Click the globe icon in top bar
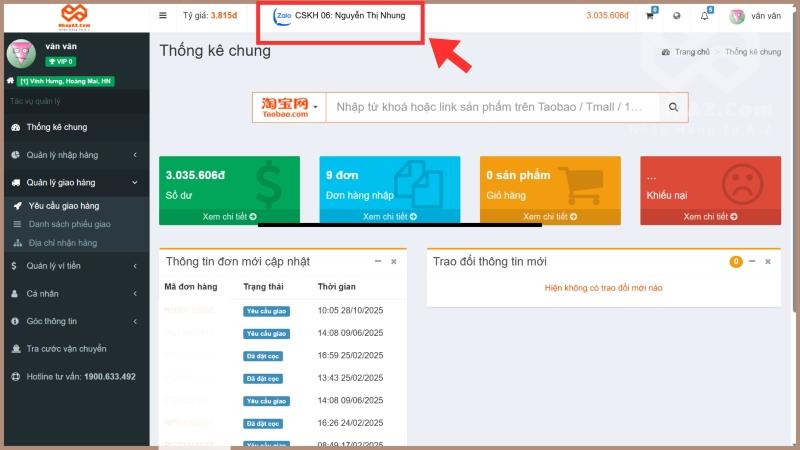The width and height of the screenshot is (800, 450). tap(677, 16)
